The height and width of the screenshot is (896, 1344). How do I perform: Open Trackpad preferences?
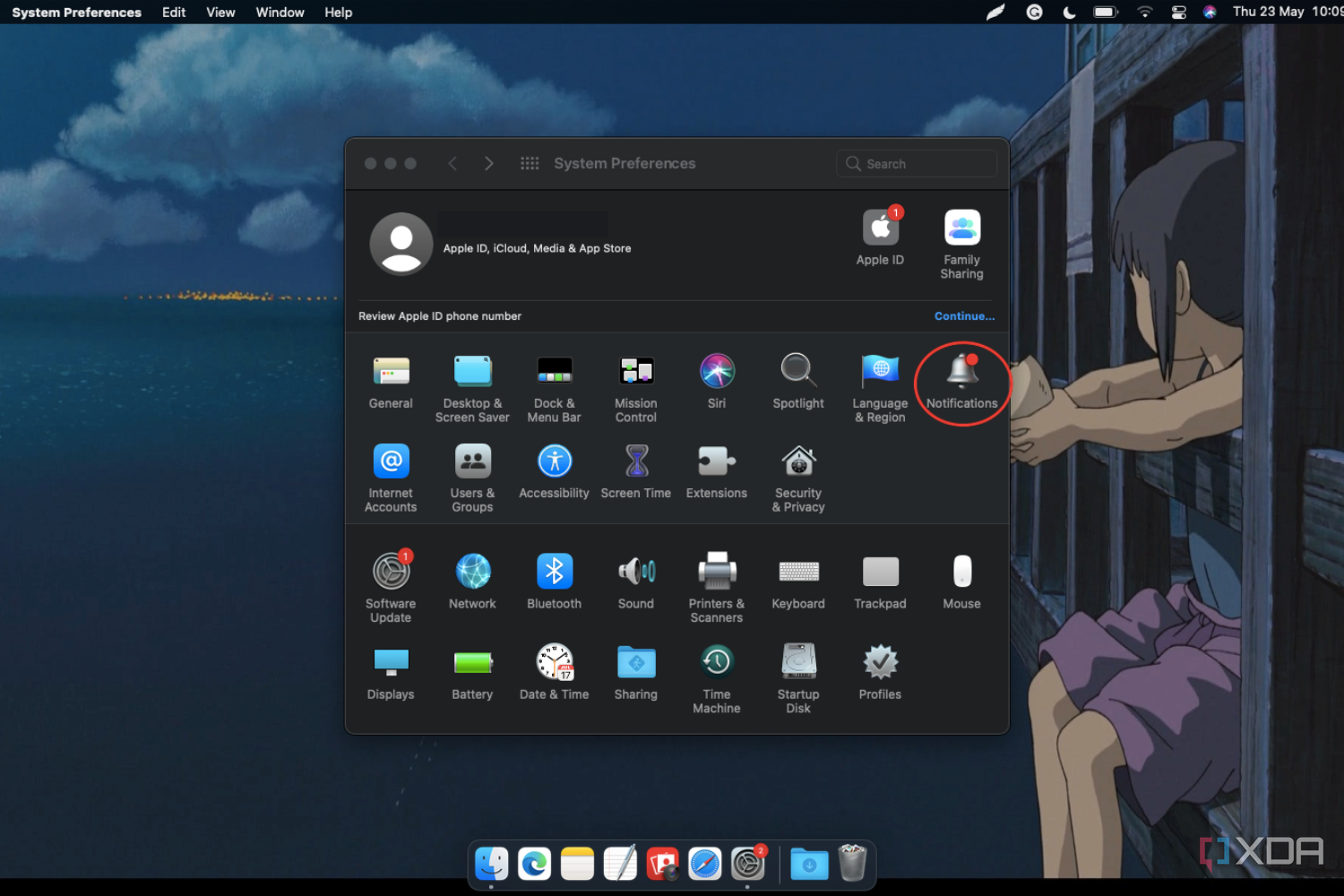tap(880, 572)
